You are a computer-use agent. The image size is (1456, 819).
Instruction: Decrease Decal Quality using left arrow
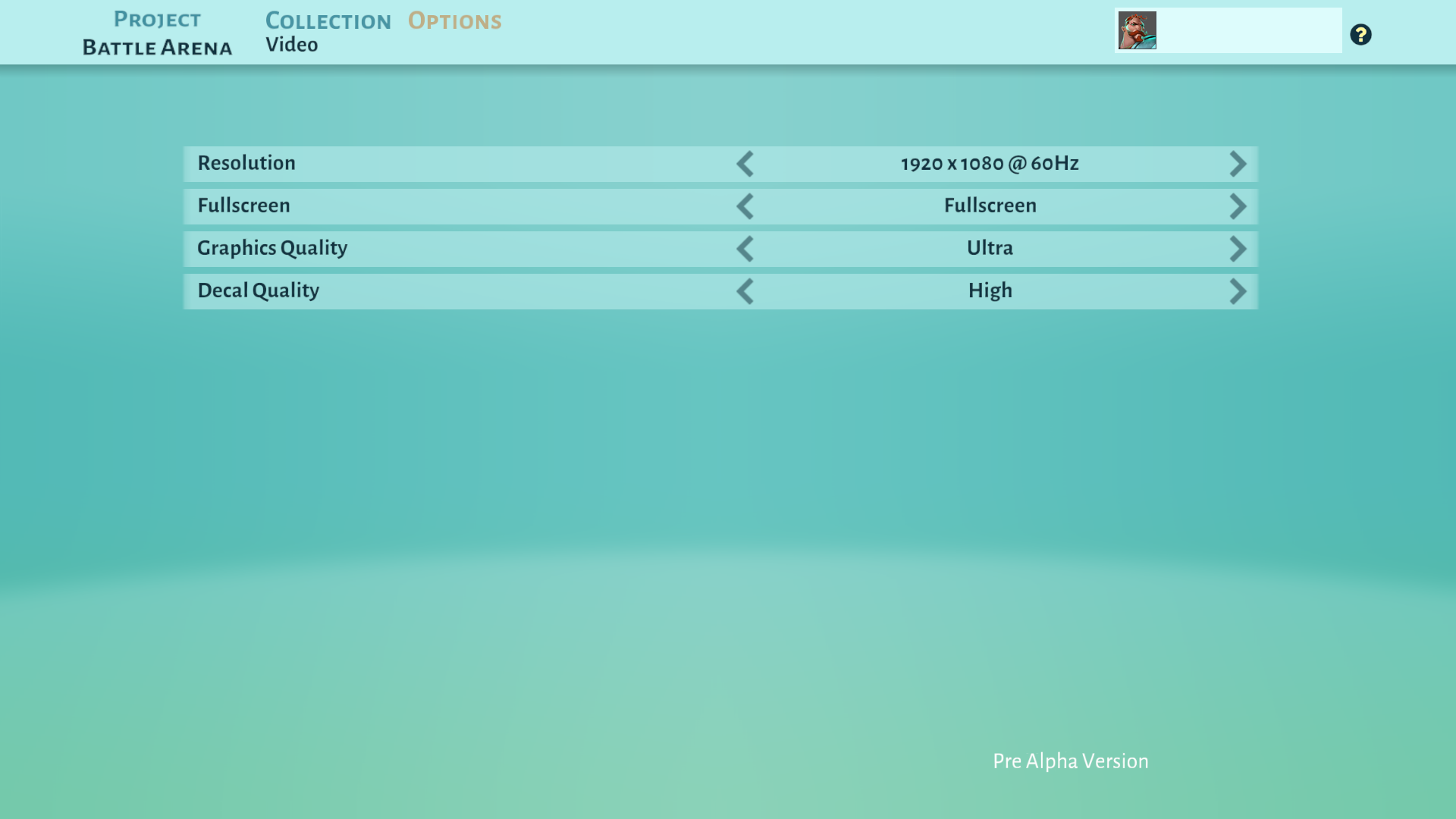(745, 291)
